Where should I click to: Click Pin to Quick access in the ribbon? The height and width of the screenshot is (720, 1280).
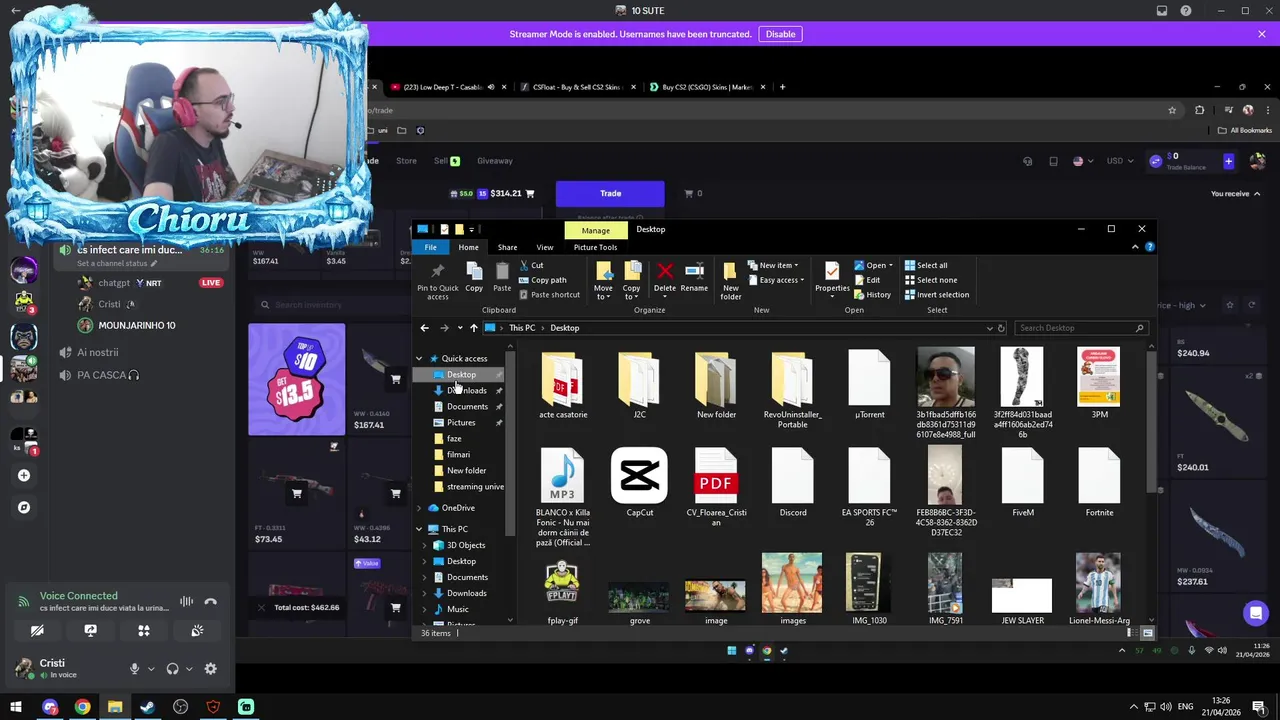(437, 281)
